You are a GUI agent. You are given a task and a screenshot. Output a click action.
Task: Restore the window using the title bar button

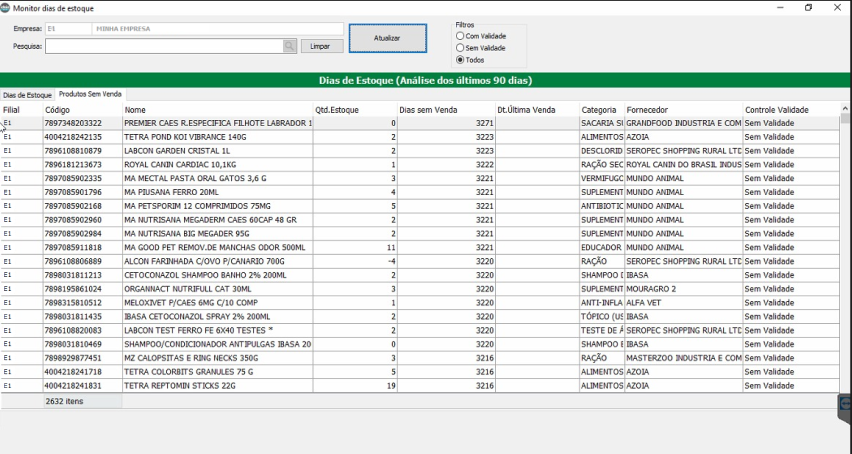pos(808,7)
